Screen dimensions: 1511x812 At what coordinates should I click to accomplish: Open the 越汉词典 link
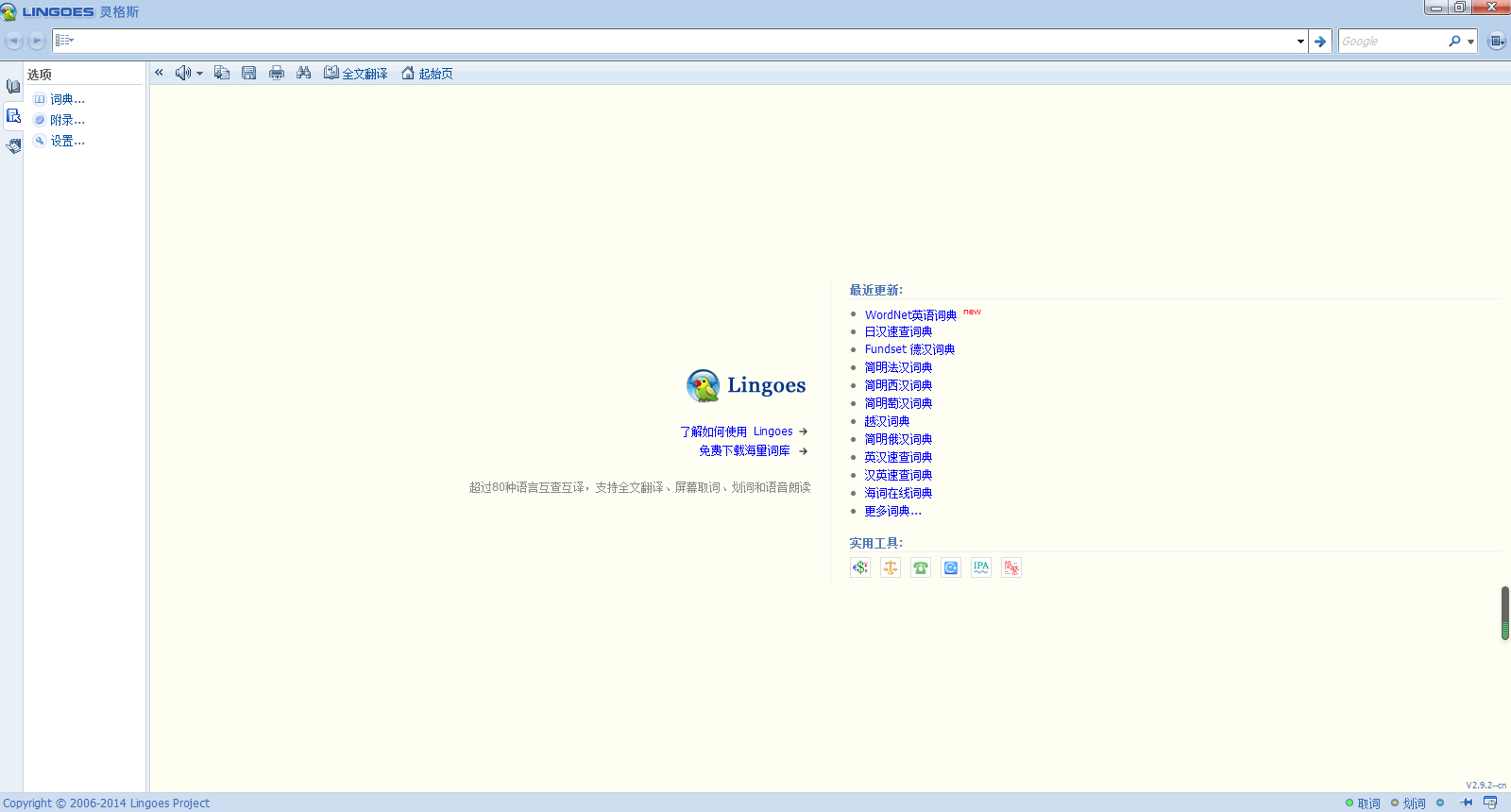tap(887, 421)
